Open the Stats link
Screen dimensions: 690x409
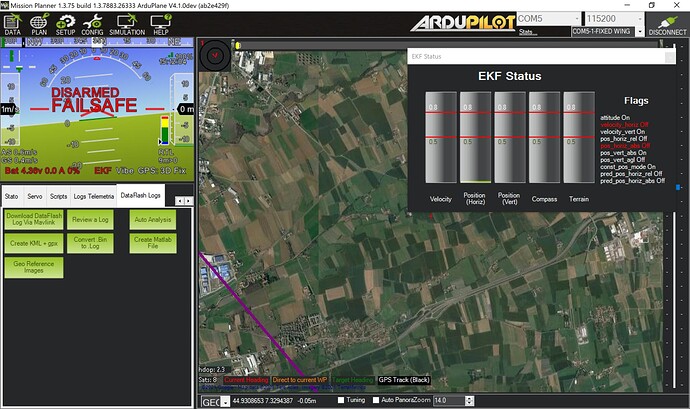click(526, 32)
